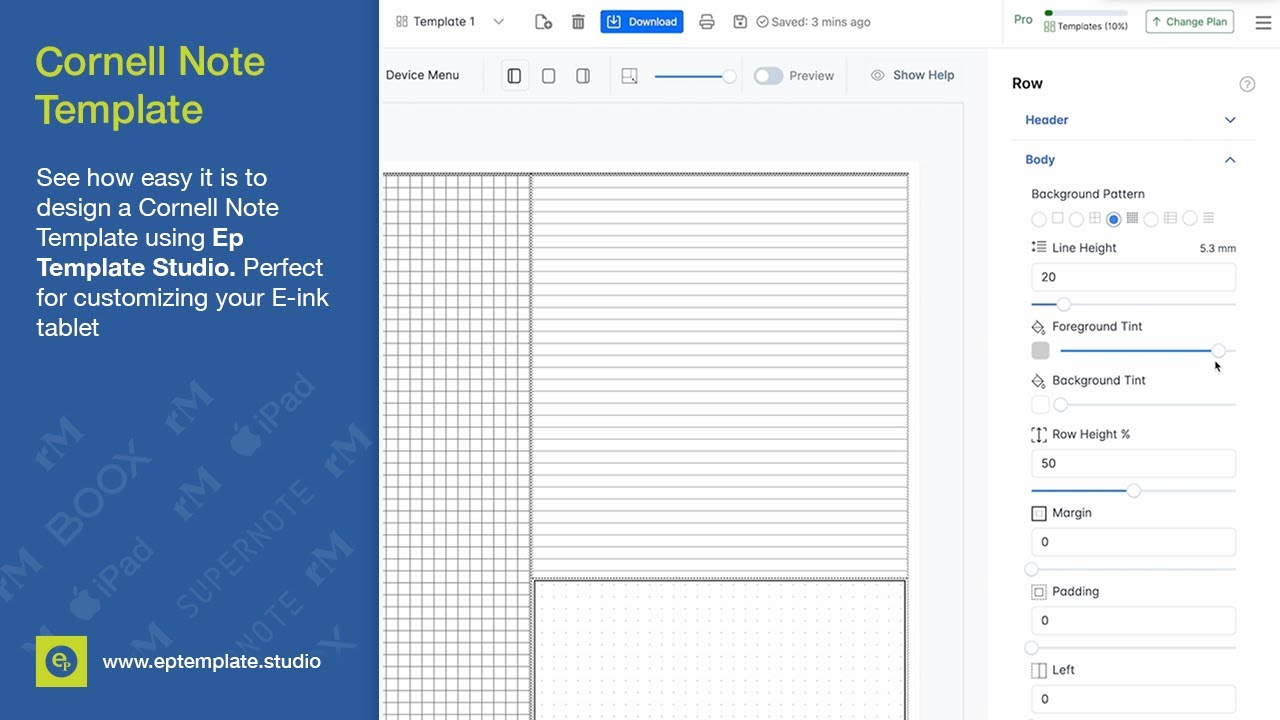Screen dimensions: 1280x720
Task: Collapse the Body section
Action: point(1133,160)
